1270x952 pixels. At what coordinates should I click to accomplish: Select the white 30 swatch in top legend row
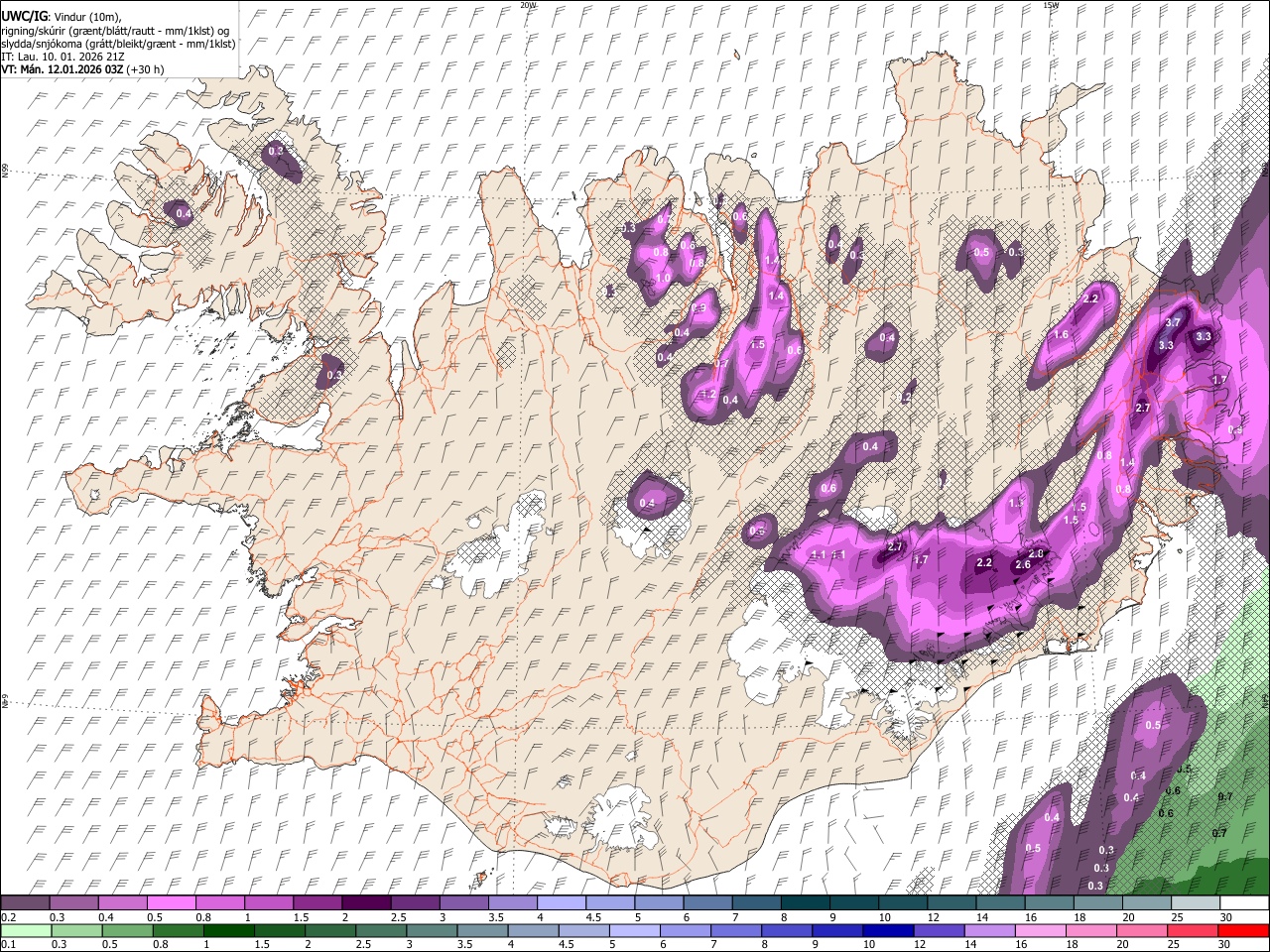1243,903
